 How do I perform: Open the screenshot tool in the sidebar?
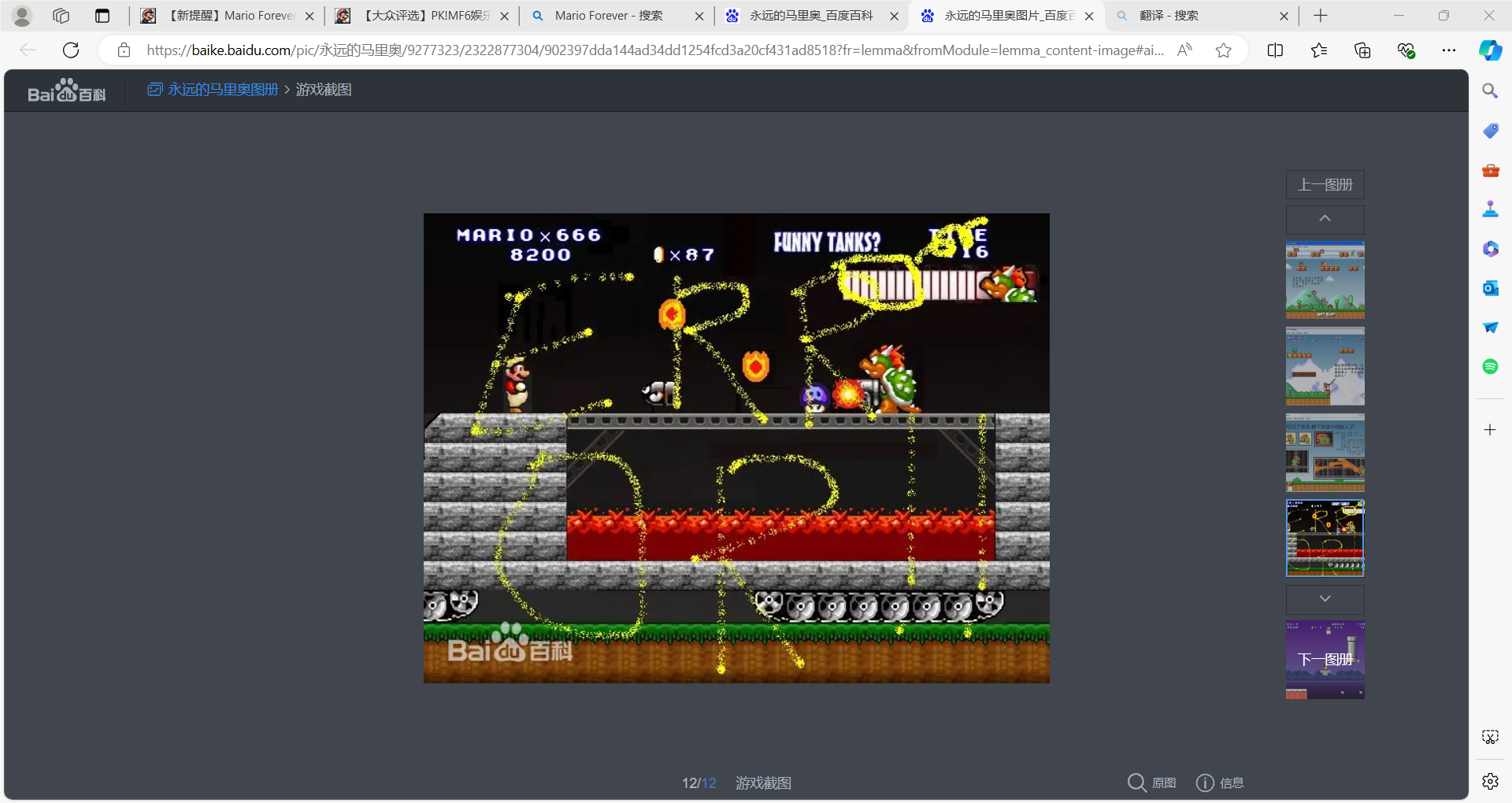(x=1490, y=737)
